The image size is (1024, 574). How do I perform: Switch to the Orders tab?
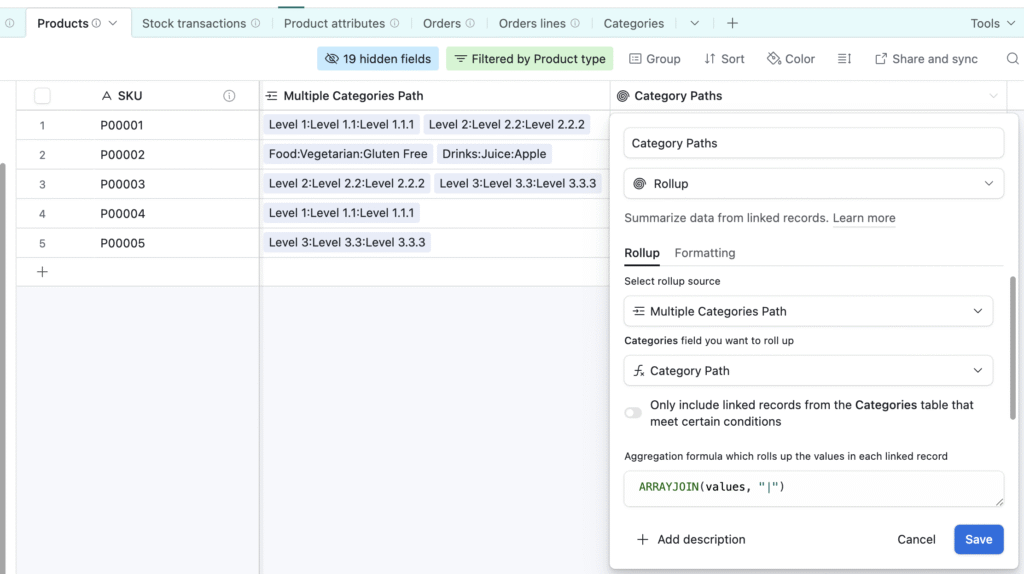pos(442,24)
